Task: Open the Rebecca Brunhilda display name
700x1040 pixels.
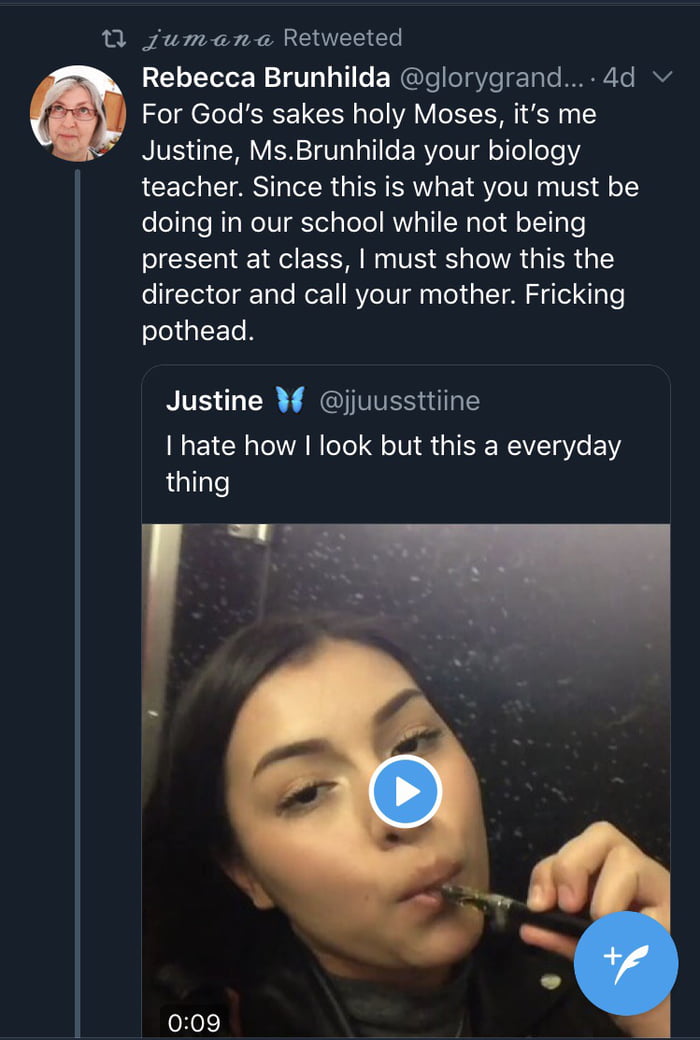Action: tap(266, 78)
